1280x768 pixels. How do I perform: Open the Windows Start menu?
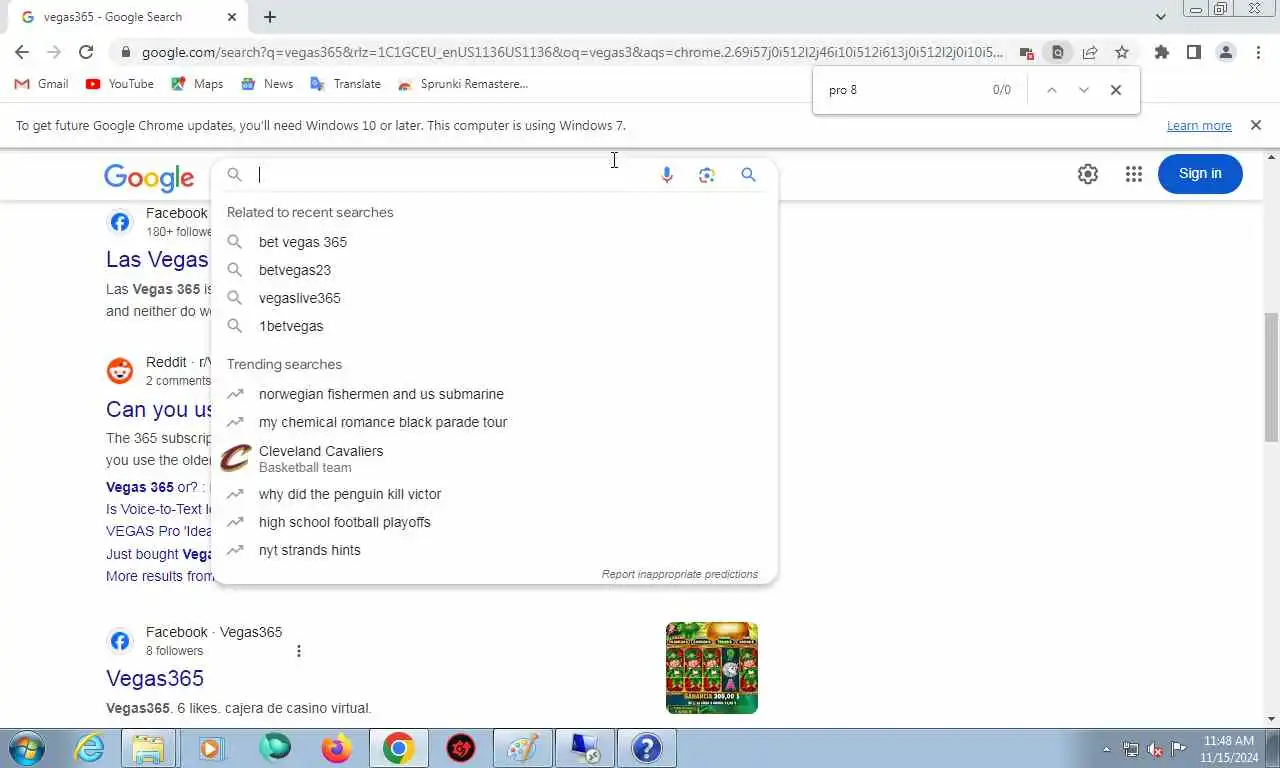26,748
